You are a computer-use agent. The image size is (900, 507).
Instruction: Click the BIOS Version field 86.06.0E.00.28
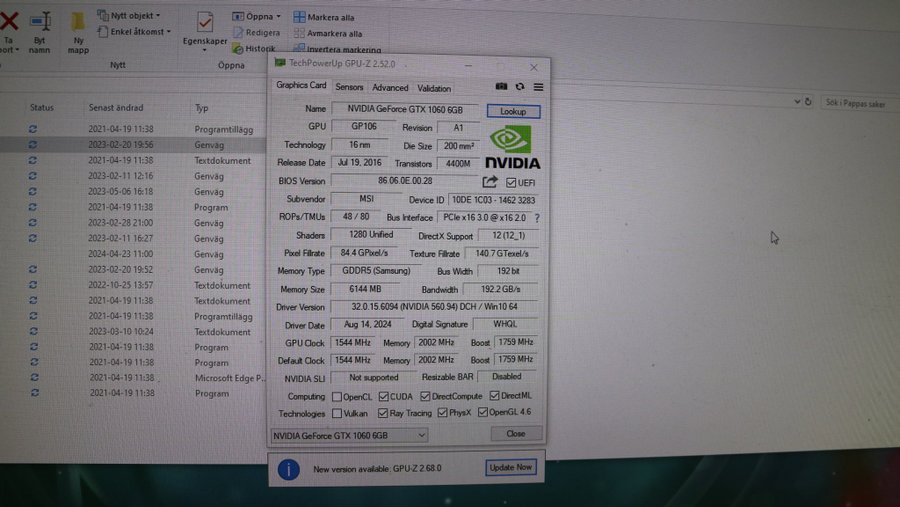pos(405,181)
